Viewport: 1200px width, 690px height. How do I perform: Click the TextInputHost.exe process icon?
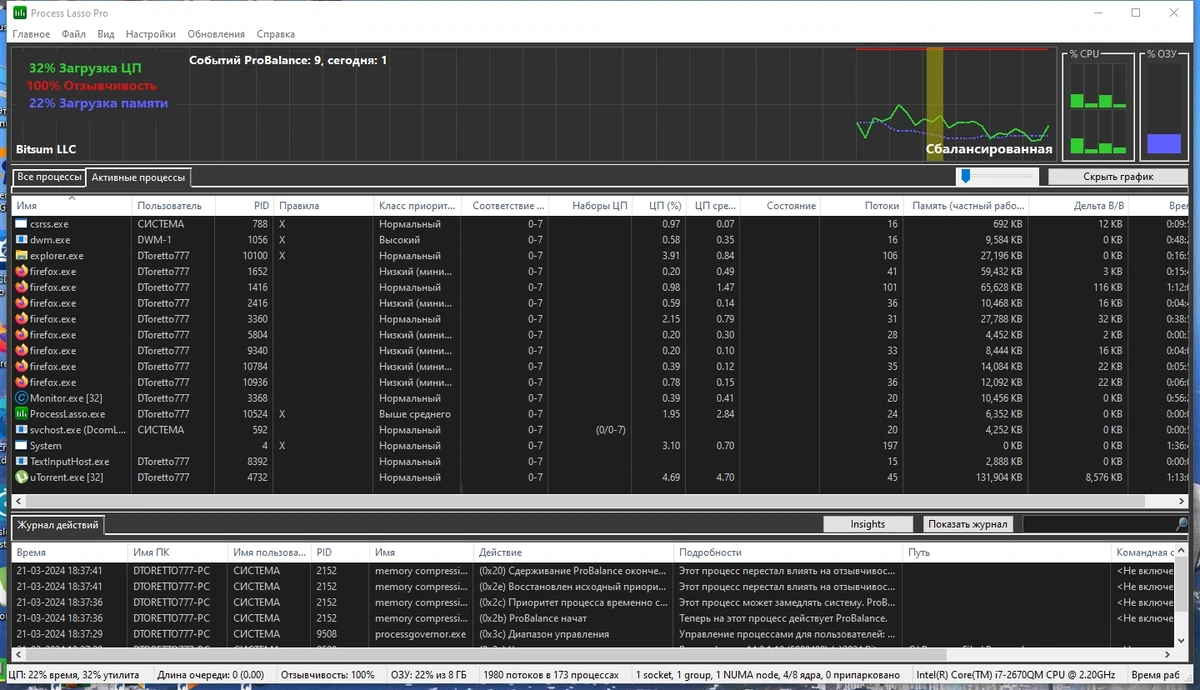coord(21,462)
